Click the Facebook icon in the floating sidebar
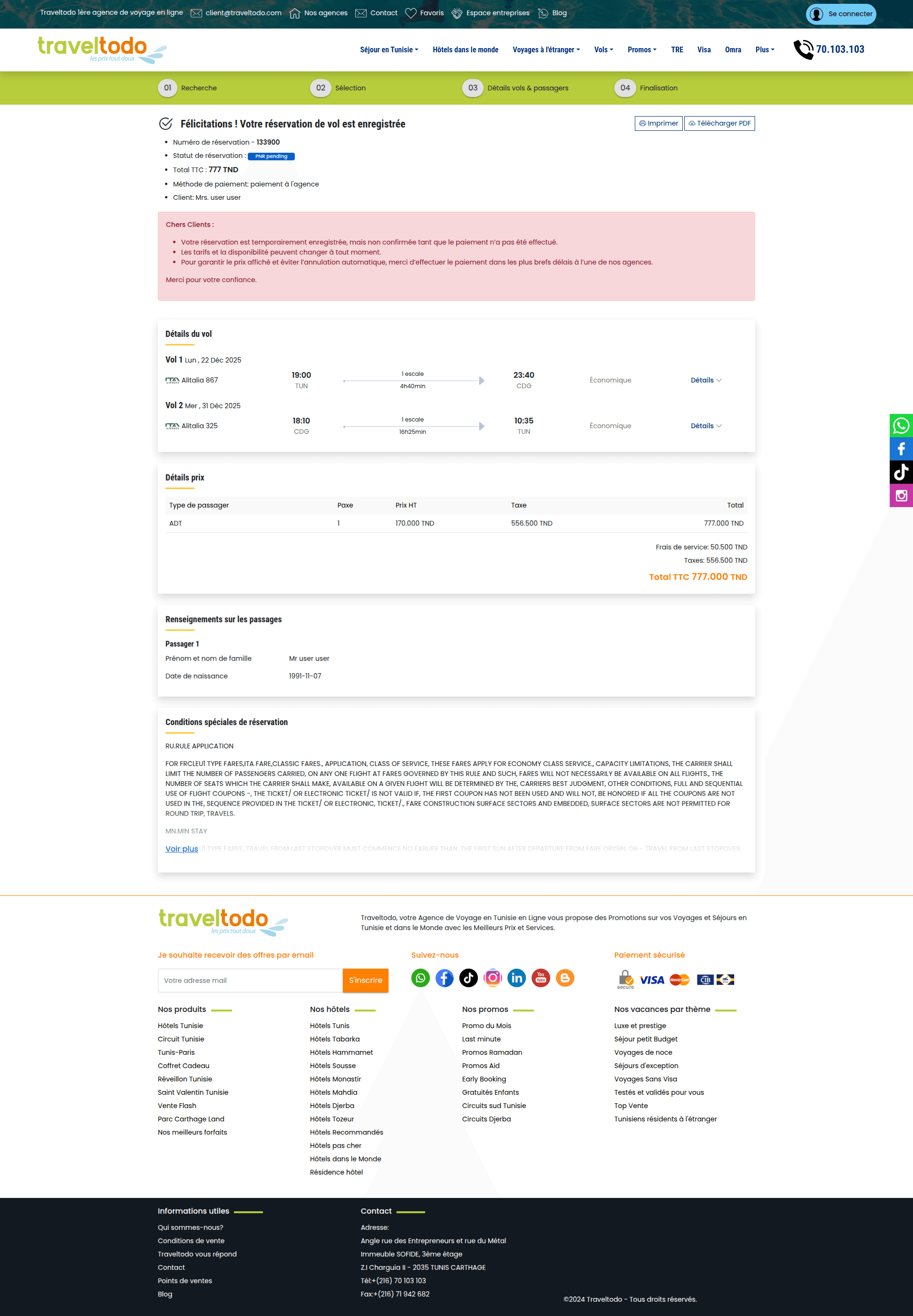 point(901,449)
